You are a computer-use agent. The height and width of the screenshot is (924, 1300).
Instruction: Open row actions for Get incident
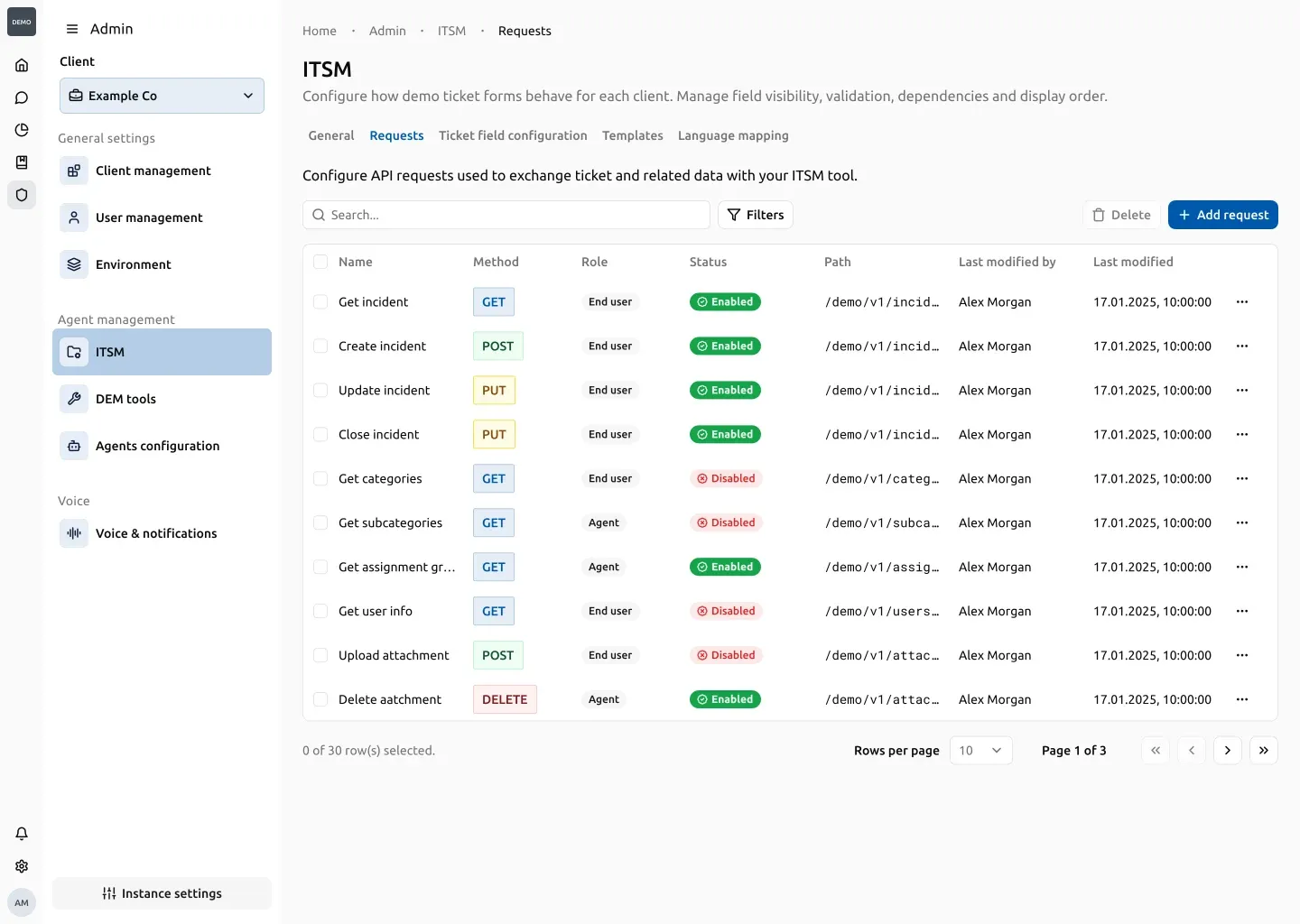pos(1242,302)
